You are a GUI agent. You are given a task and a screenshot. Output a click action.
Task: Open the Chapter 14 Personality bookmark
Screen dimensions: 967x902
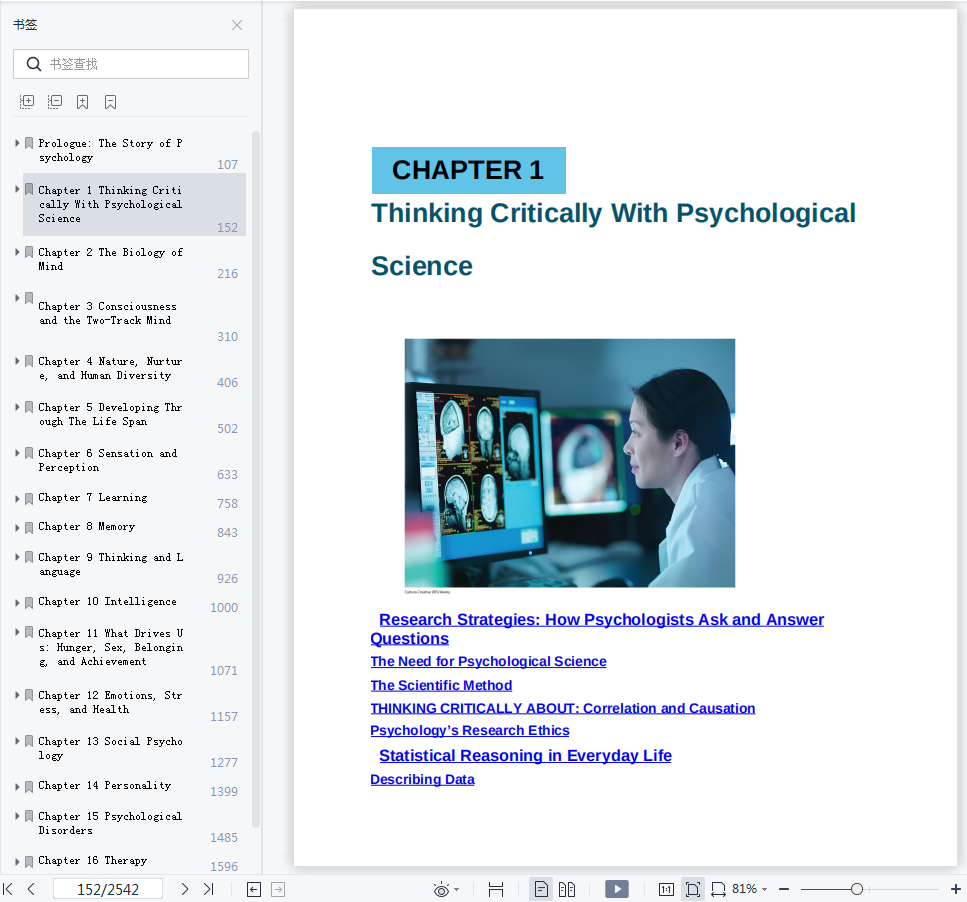tap(105, 785)
